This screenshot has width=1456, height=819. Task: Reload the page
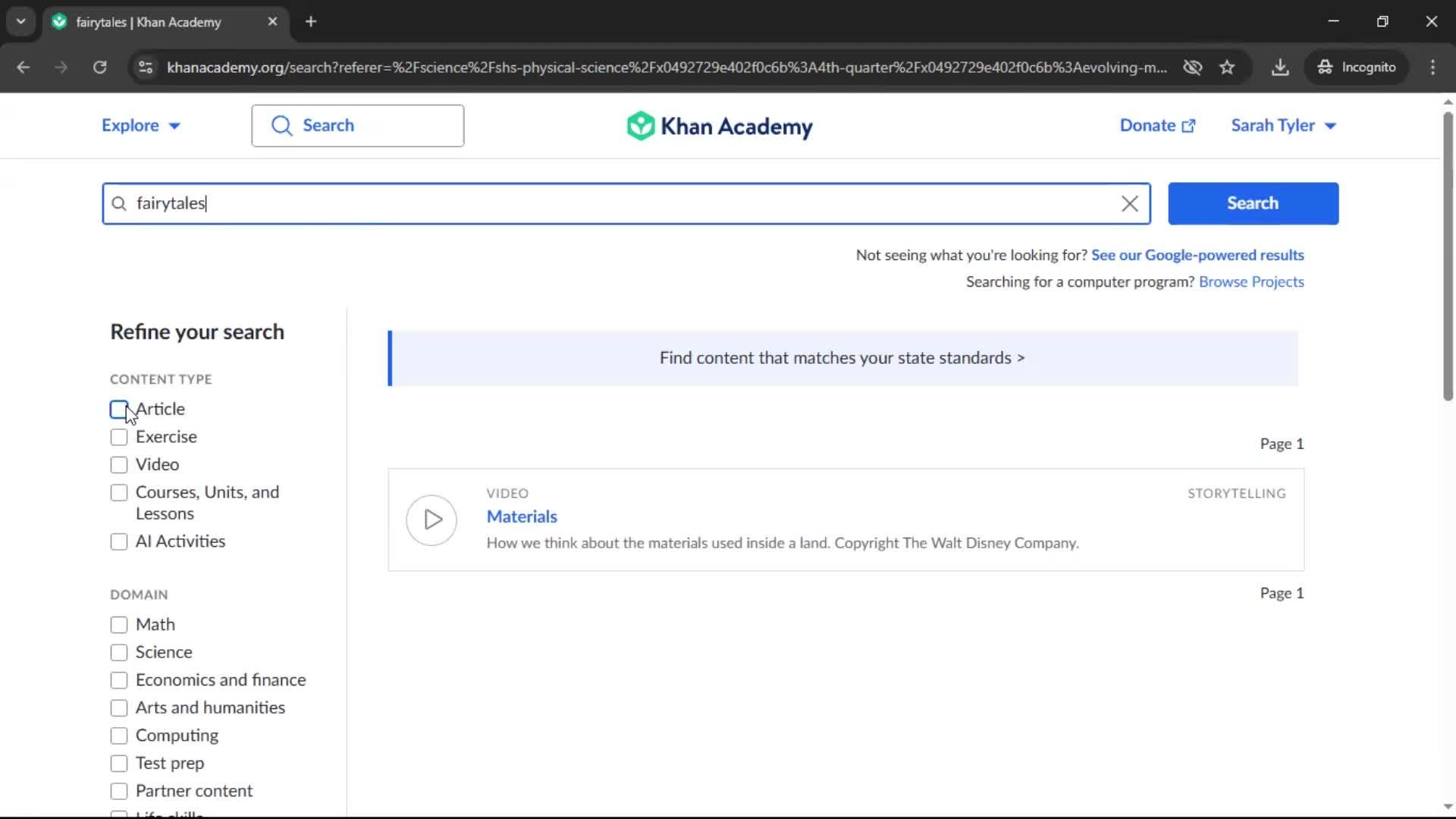[100, 67]
